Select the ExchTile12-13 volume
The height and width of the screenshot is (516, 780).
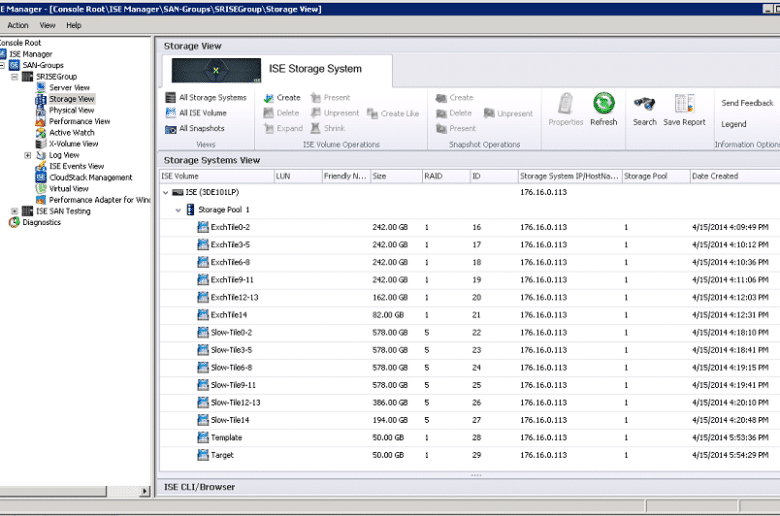(x=234, y=298)
